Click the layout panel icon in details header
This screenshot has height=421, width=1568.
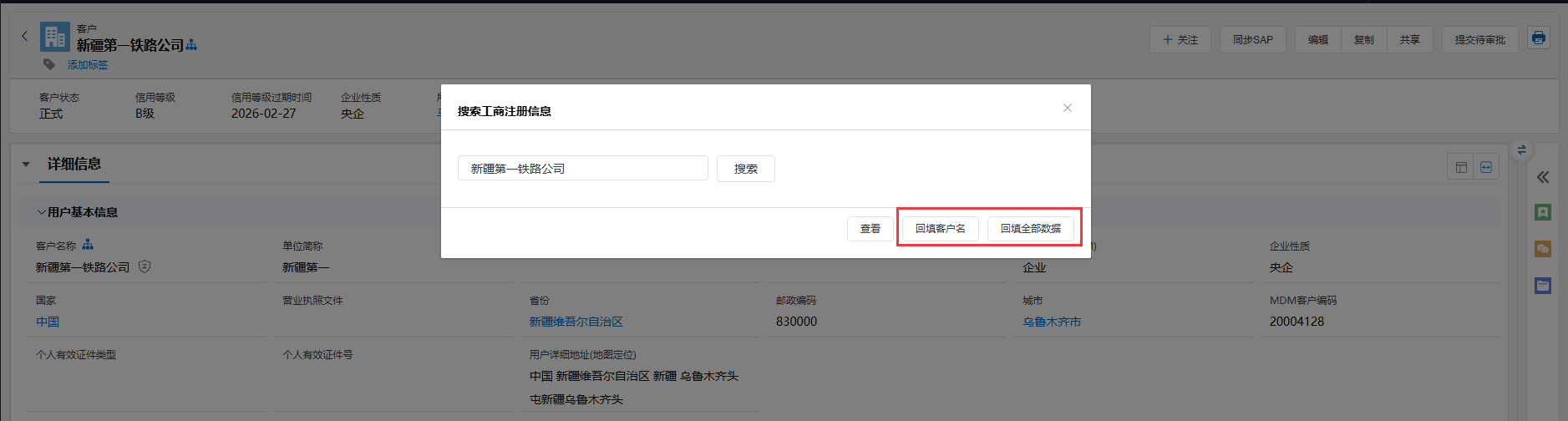point(1461,167)
